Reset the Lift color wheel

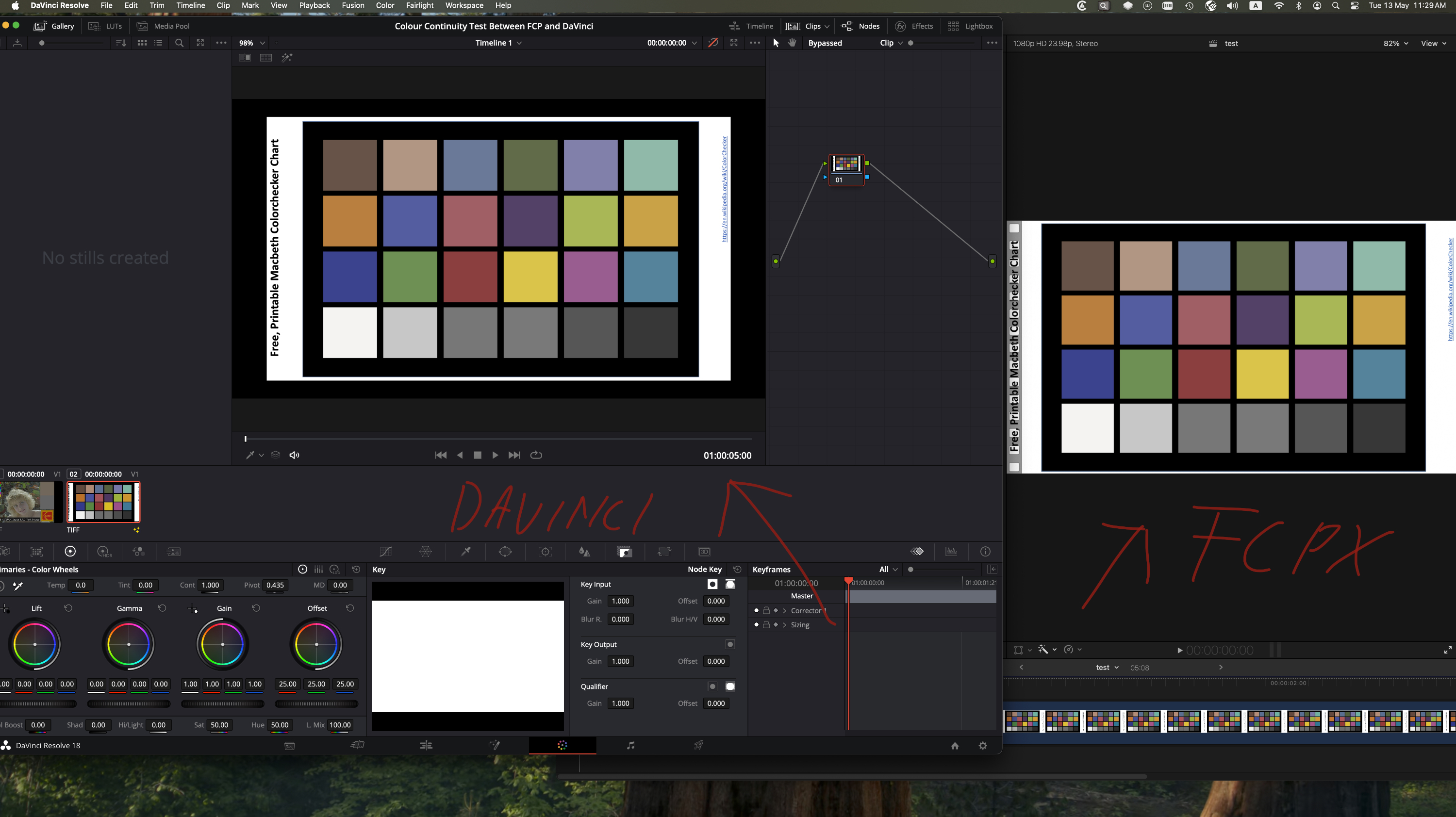(68, 608)
